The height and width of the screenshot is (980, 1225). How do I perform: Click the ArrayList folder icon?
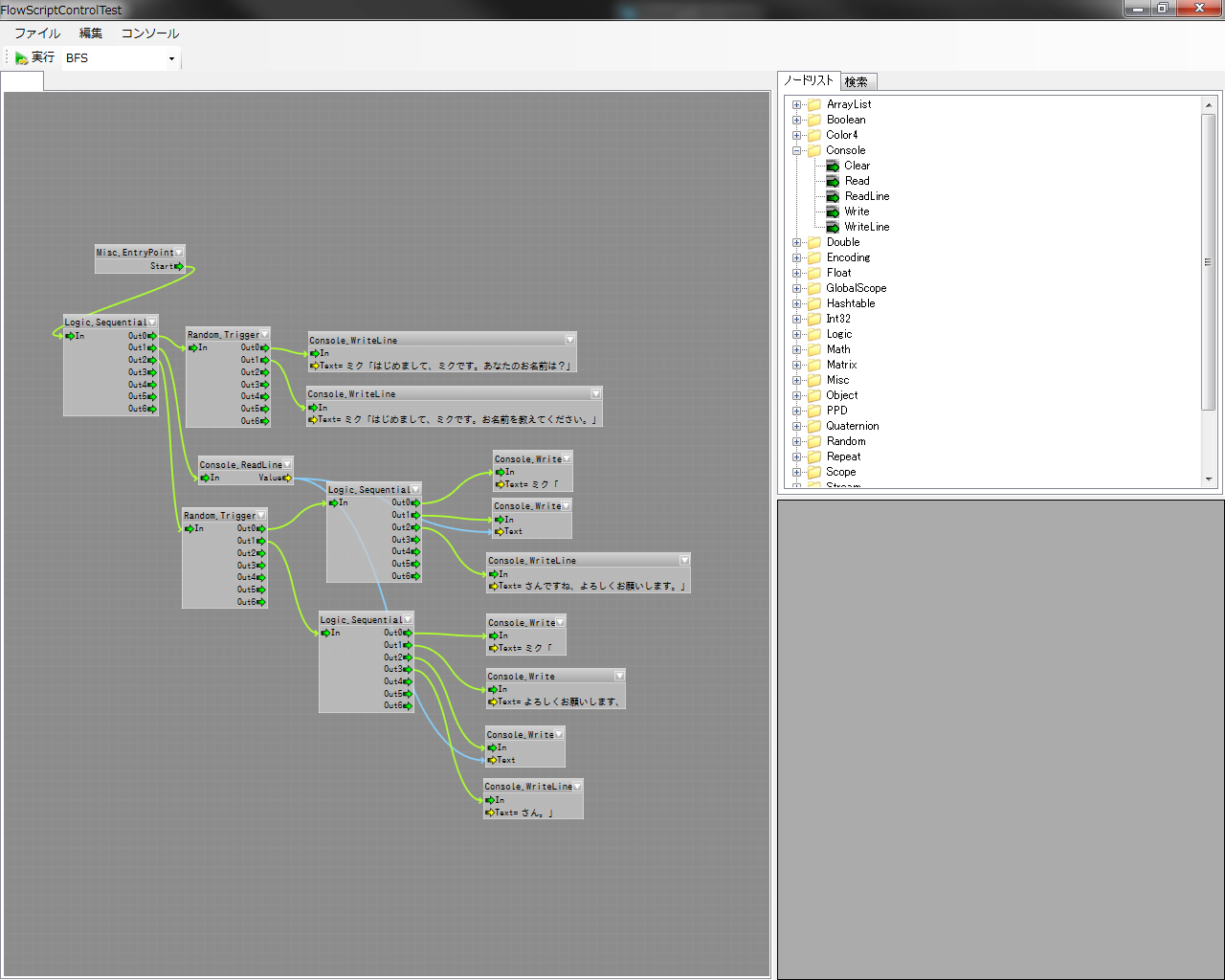[x=814, y=104]
